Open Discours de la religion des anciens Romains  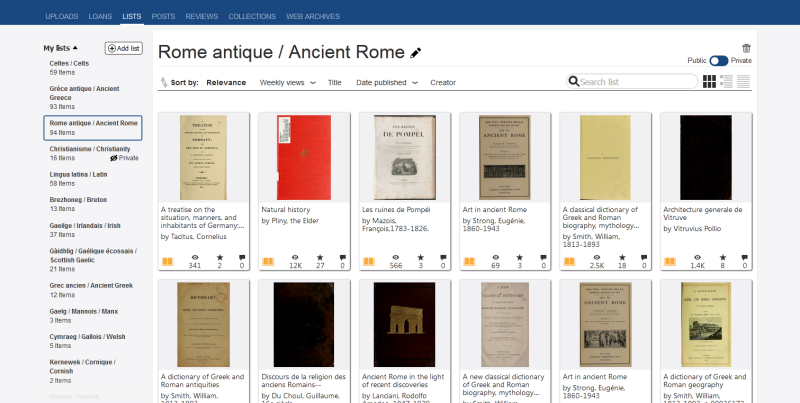(x=304, y=381)
